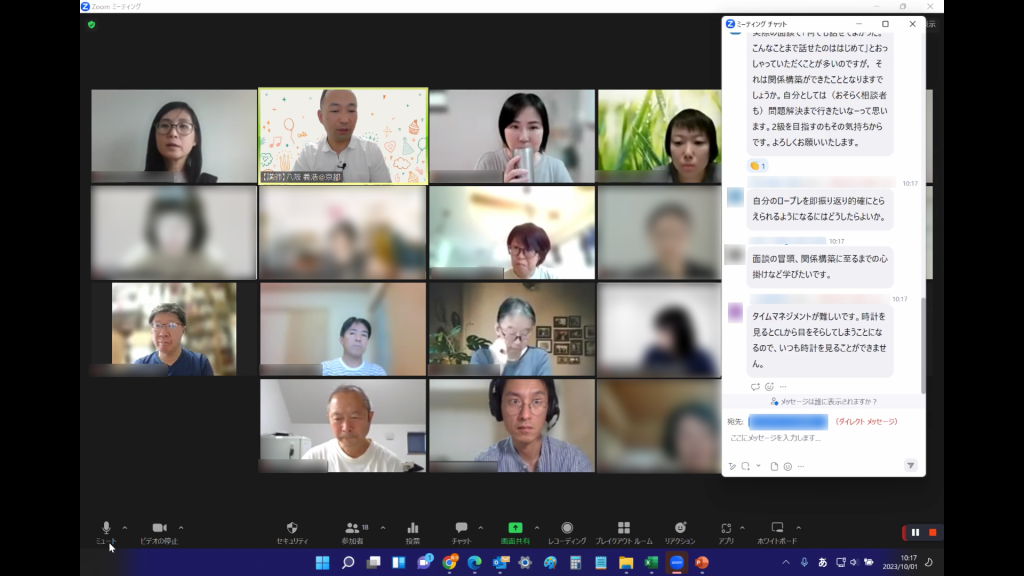Image resolution: width=1024 pixels, height=576 pixels.
Task: Click the send message arrow in chat
Action: pos(910,466)
